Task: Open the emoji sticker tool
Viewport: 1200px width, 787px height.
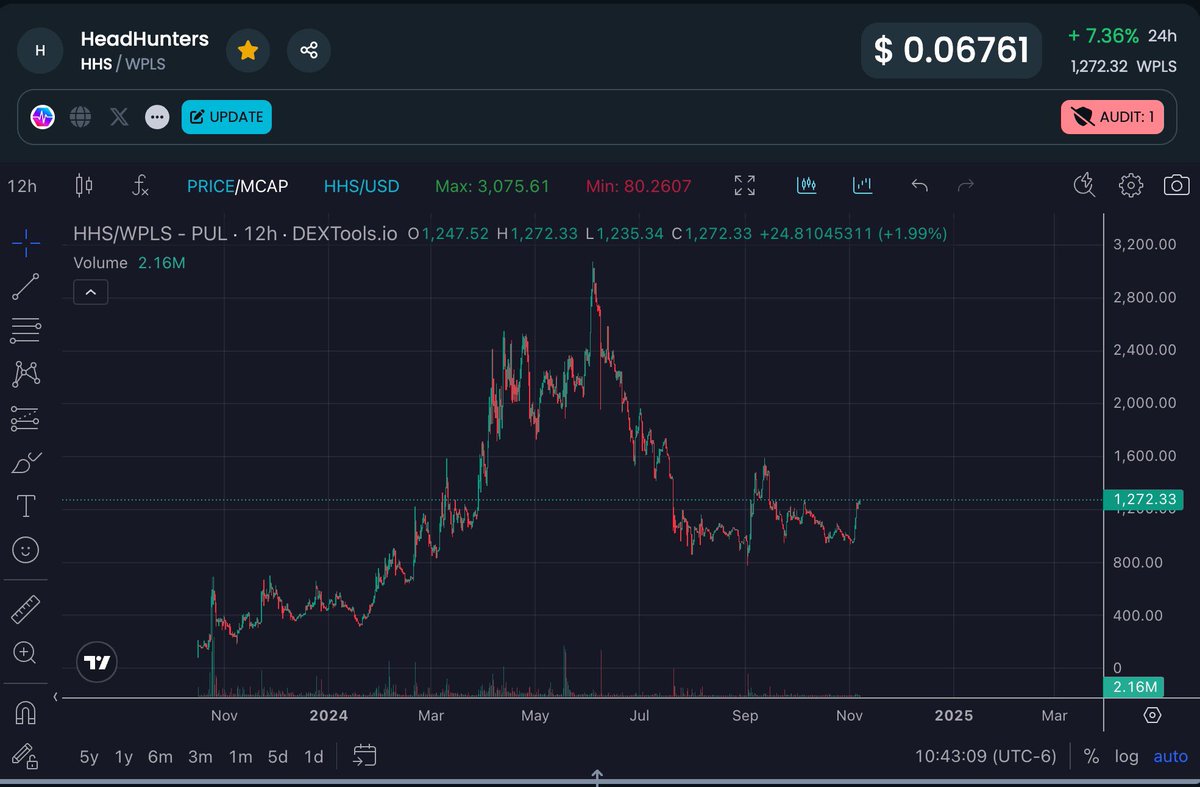Action: [x=26, y=550]
